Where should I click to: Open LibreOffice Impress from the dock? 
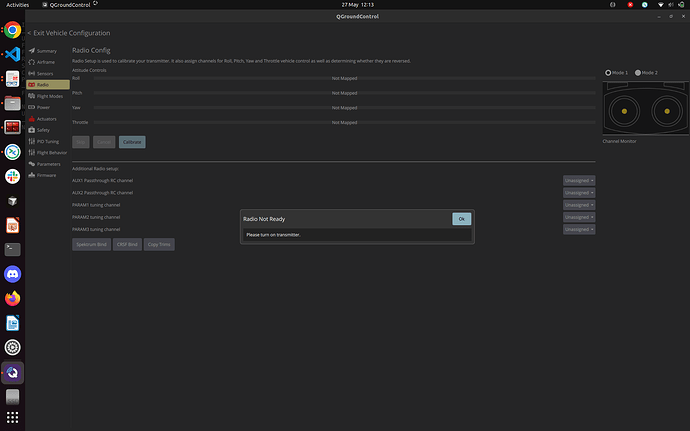pyautogui.click(x=12, y=225)
